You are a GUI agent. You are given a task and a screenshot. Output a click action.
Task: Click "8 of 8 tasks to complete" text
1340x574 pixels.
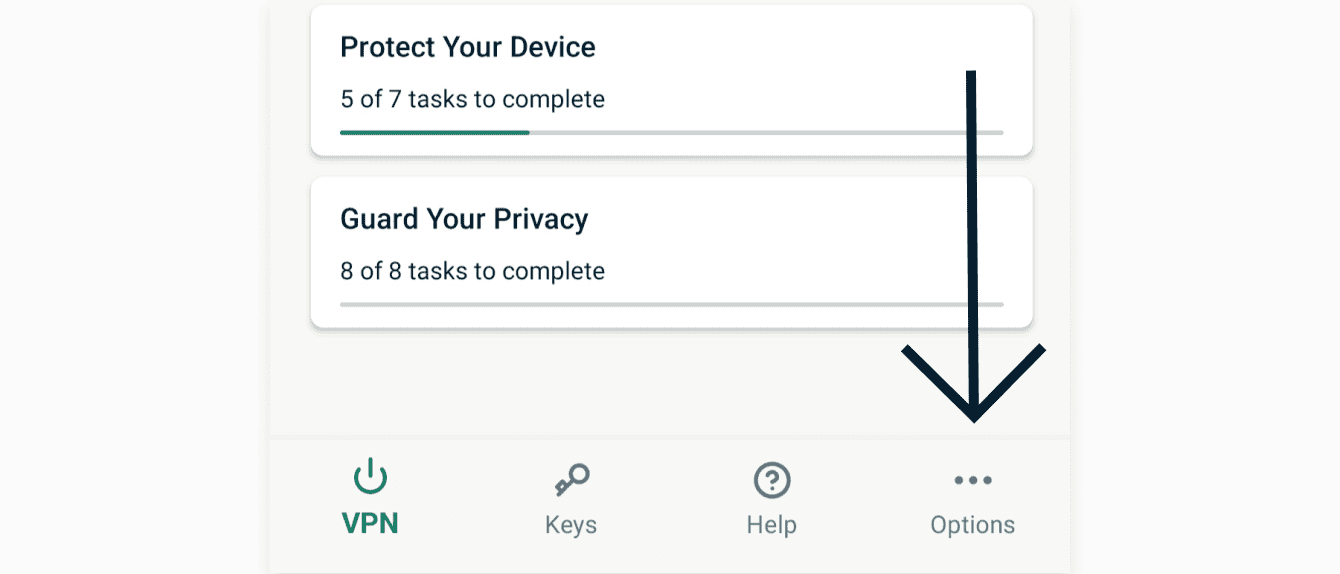pyautogui.click(x=472, y=271)
